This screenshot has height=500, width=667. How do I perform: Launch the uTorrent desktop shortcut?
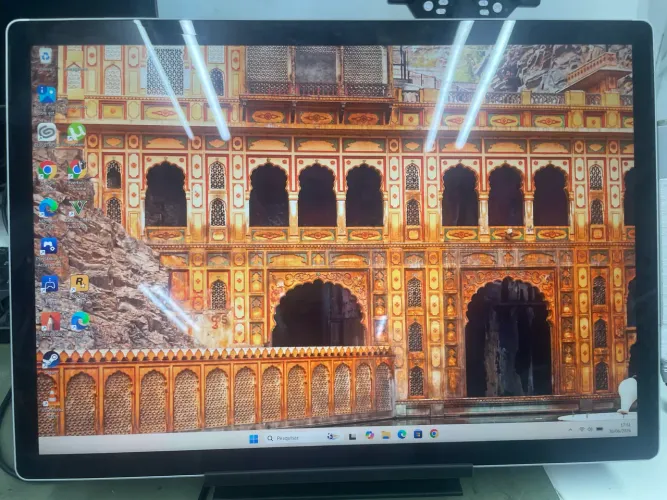tap(76, 132)
